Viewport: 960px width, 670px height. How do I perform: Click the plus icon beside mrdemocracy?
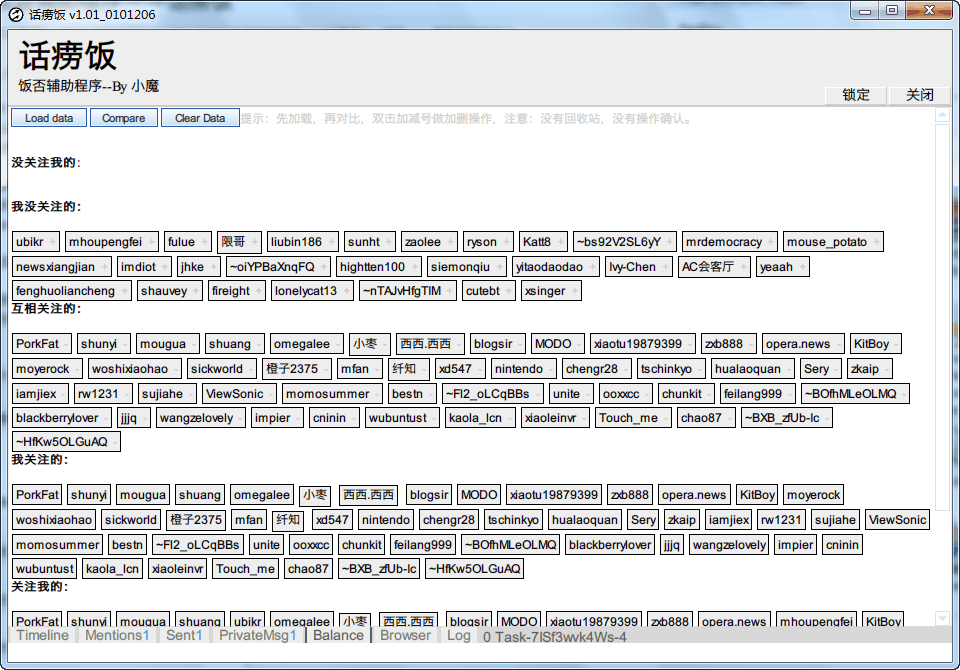point(770,242)
